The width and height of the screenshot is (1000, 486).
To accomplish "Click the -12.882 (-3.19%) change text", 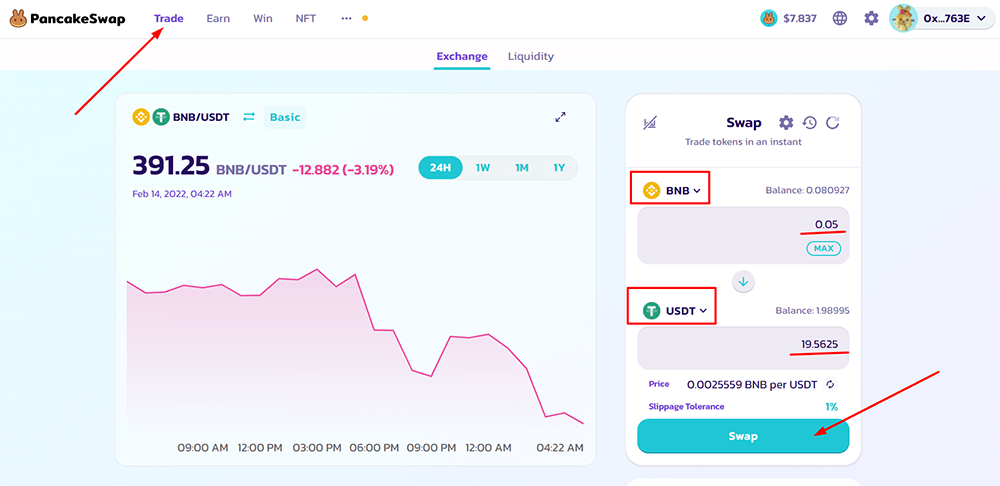I will [x=342, y=170].
